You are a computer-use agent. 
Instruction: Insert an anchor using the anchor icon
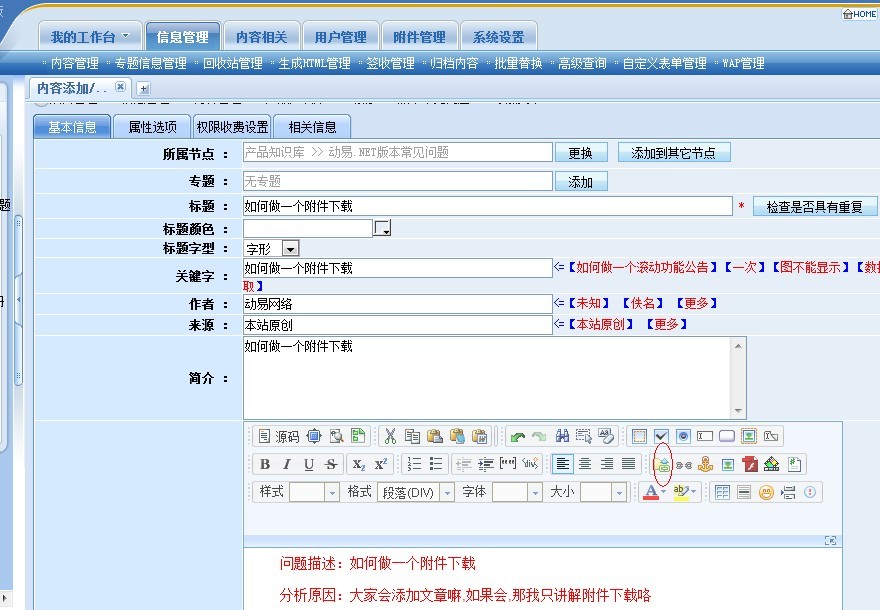(x=705, y=464)
